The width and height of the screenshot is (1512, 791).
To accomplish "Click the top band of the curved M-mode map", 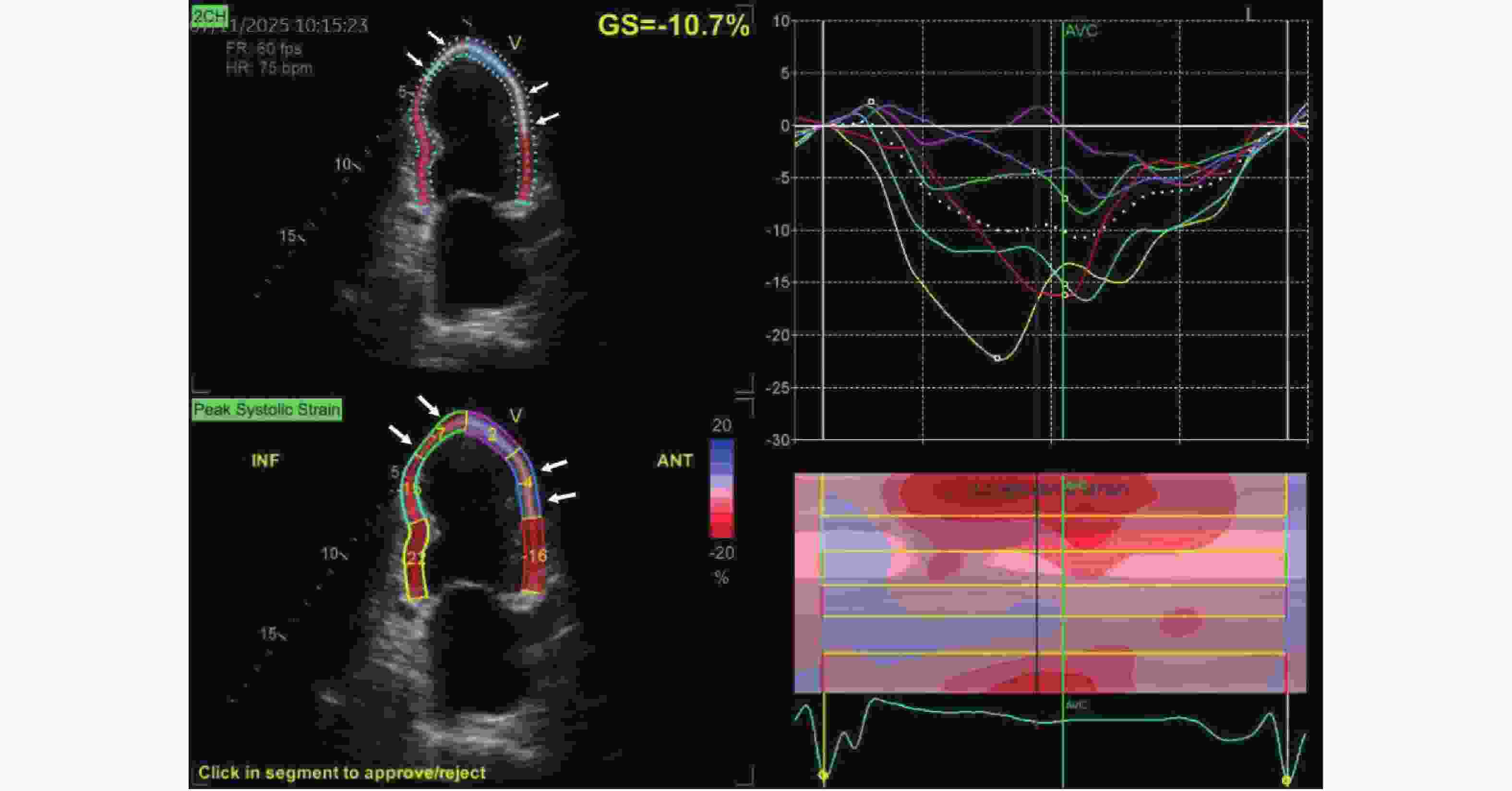I will click(x=1051, y=495).
